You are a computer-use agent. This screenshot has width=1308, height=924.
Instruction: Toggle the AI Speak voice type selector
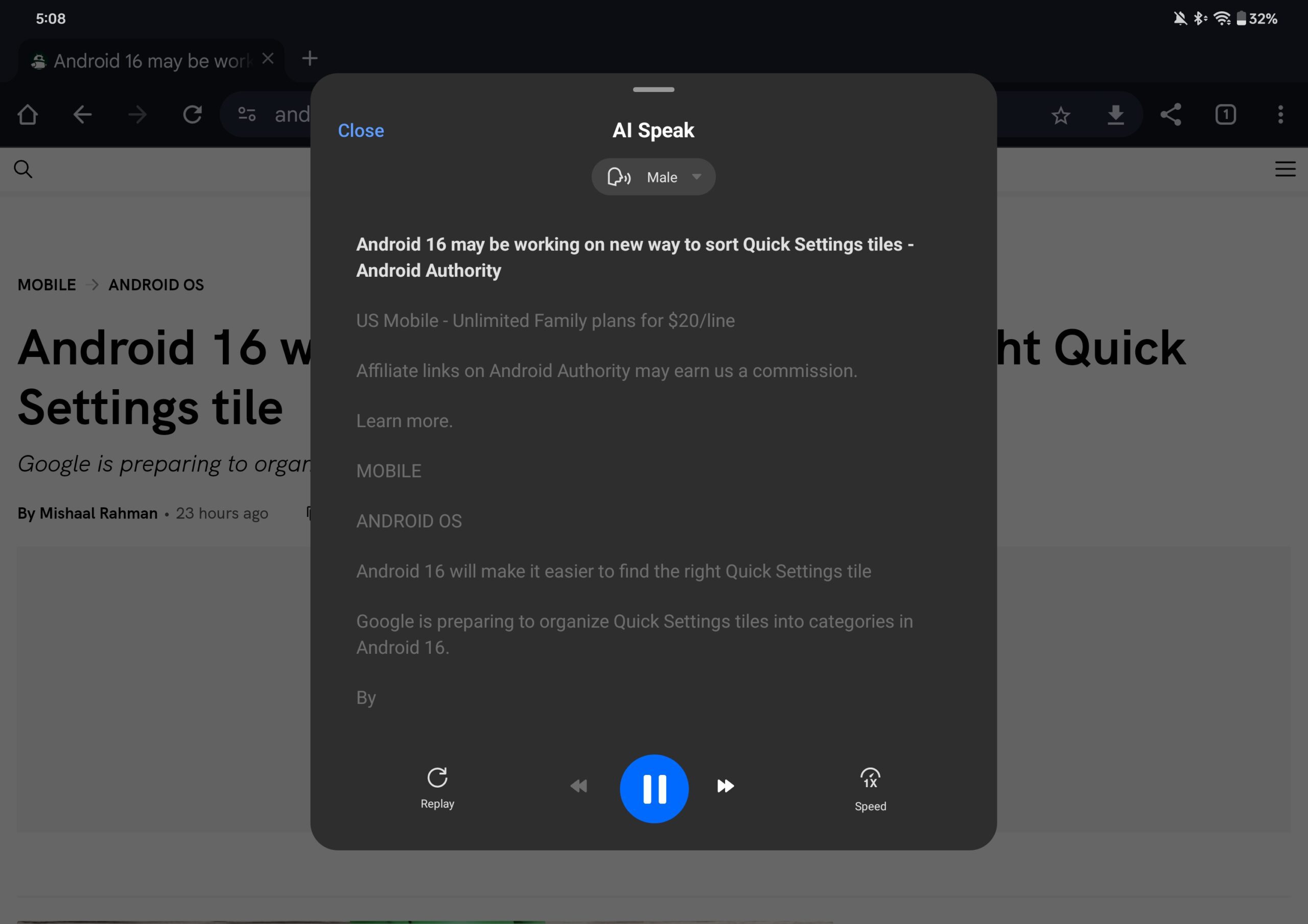pyautogui.click(x=653, y=176)
